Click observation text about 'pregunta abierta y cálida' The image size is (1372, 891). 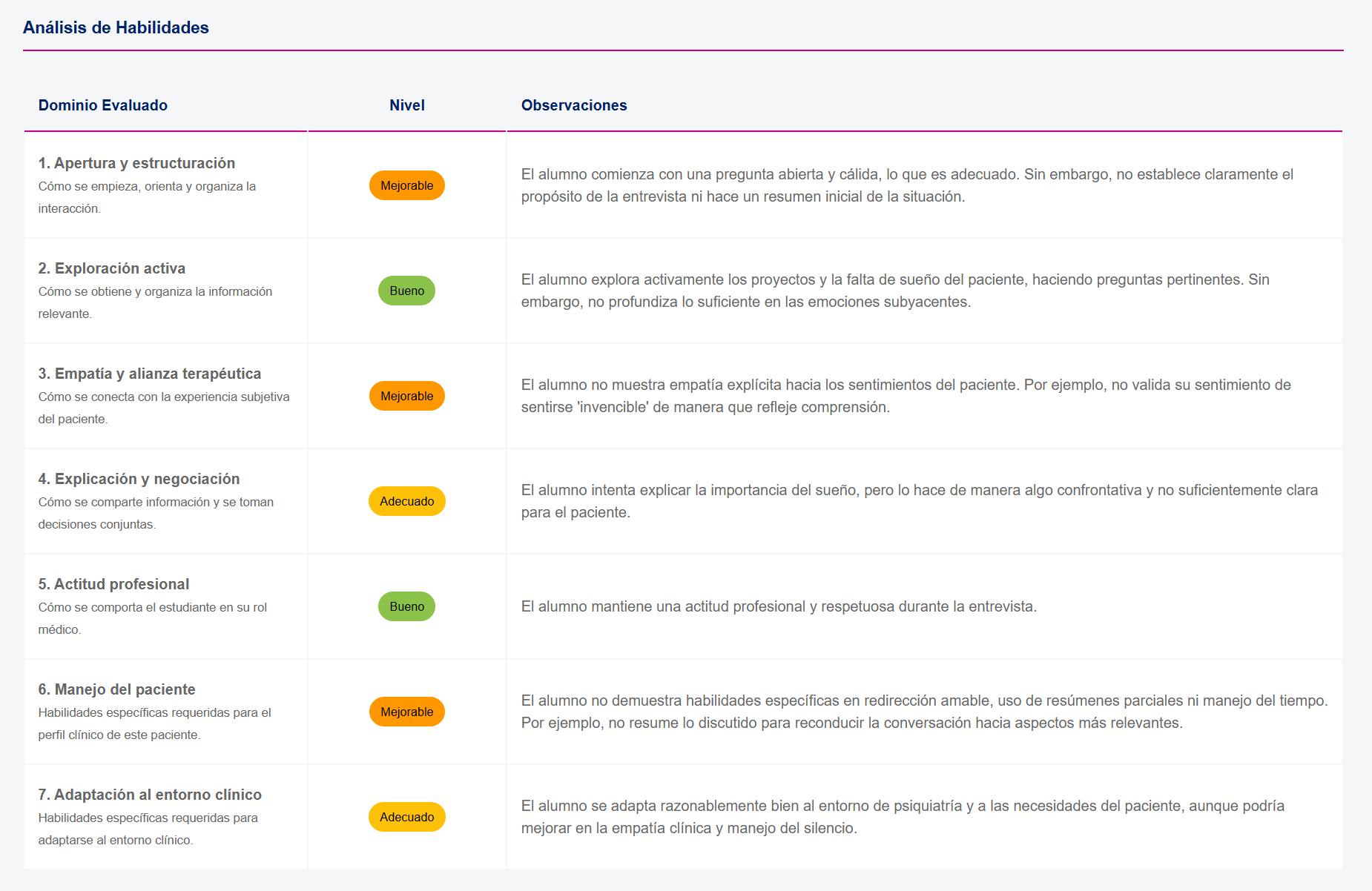(x=907, y=185)
